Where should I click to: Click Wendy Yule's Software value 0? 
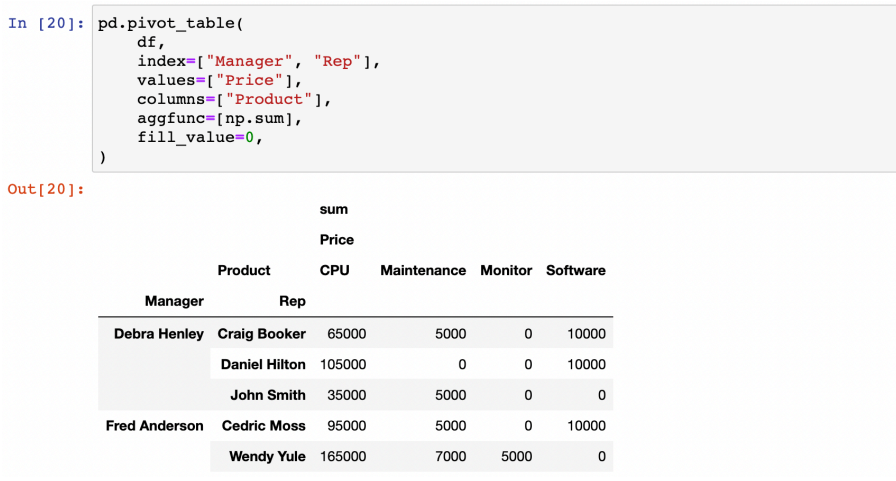pos(602,457)
